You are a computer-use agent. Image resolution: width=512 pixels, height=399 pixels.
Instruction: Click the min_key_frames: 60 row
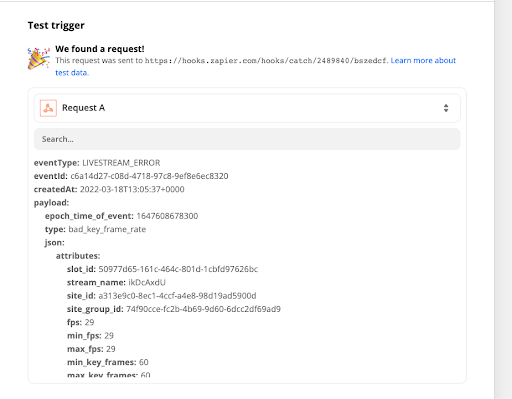point(108,362)
